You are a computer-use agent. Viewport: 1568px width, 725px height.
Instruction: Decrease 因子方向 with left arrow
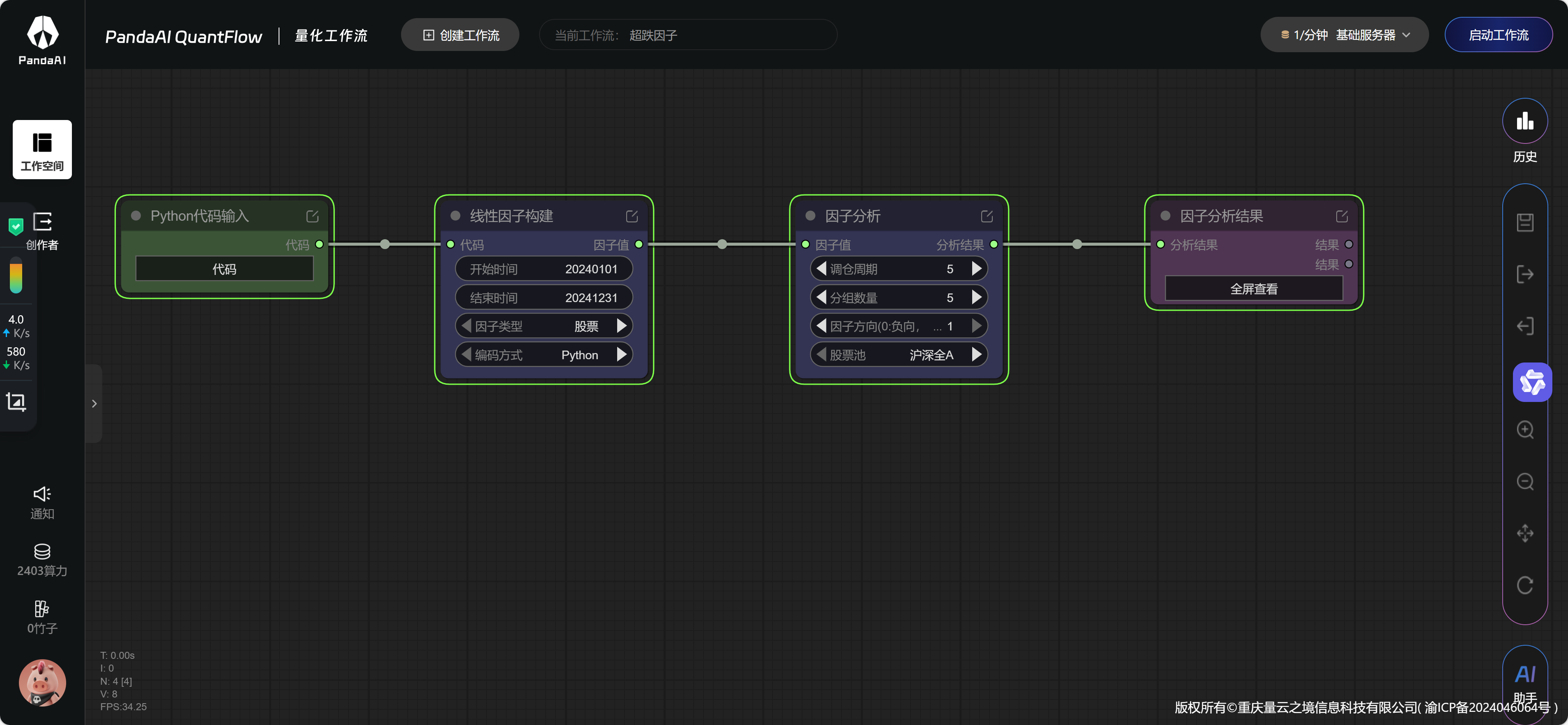822,326
